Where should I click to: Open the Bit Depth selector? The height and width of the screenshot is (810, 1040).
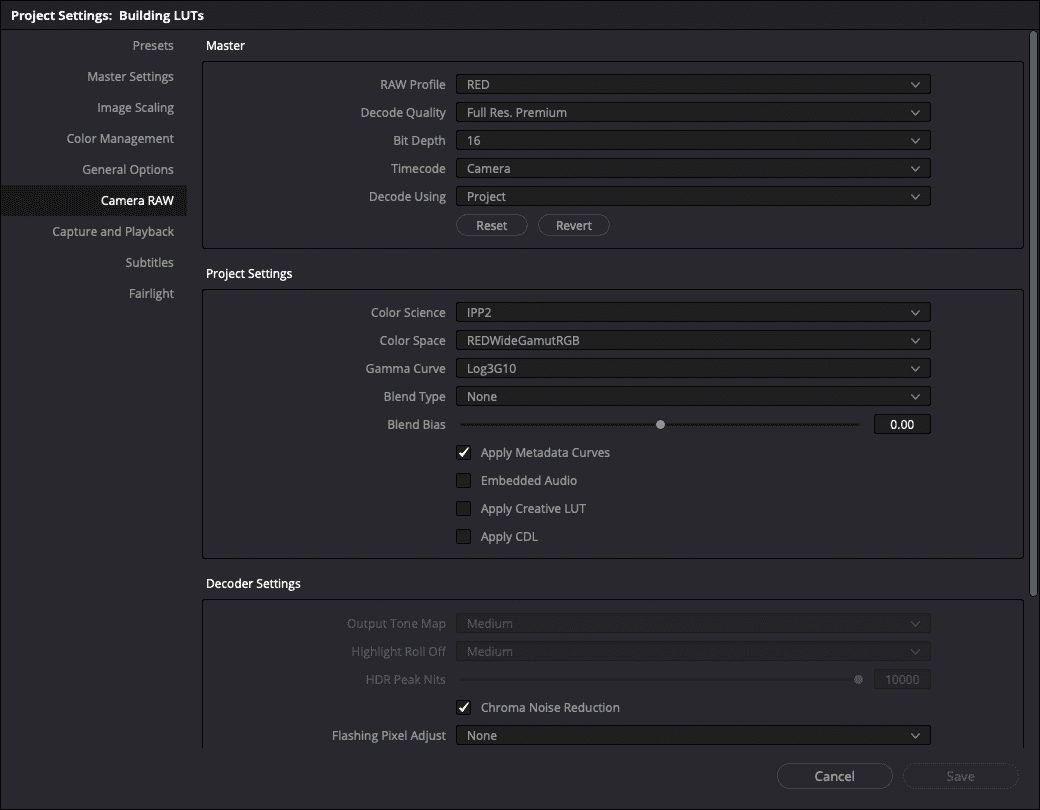tap(694, 140)
